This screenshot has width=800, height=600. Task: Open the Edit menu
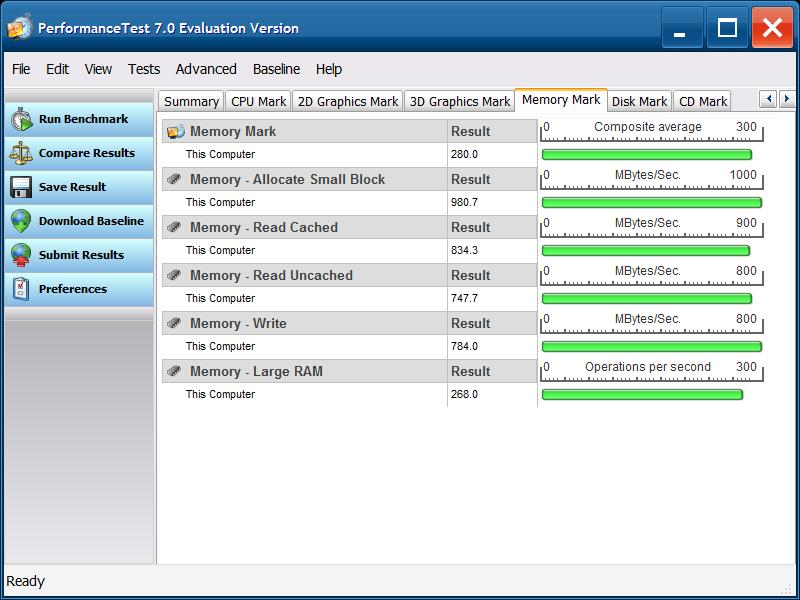57,69
